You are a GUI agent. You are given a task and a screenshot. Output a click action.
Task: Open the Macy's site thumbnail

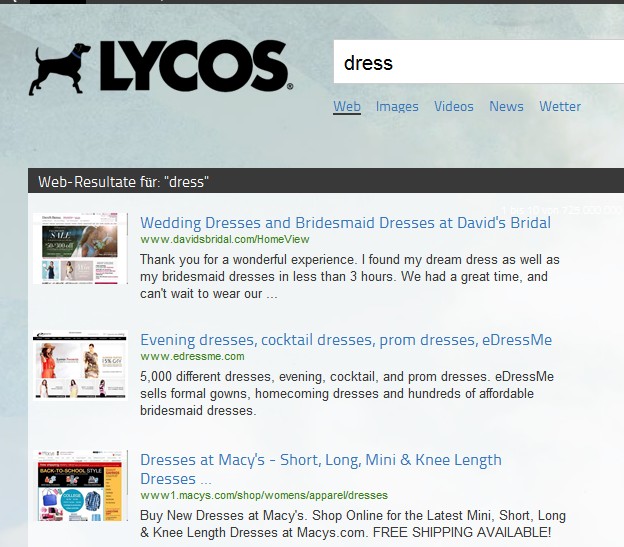(x=80, y=485)
